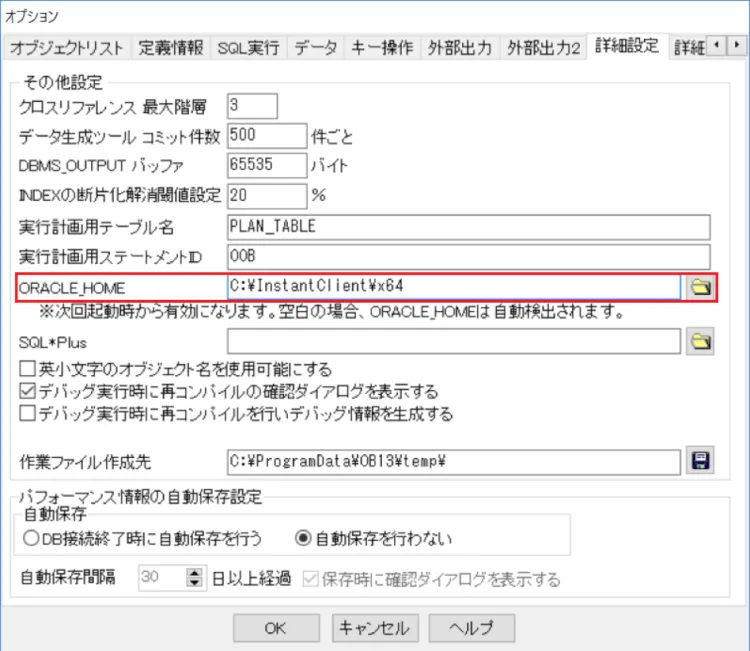750x651 pixels.
Task: Decrease 自動保存間隔 with the down spinner
Action: coord(194,583)
